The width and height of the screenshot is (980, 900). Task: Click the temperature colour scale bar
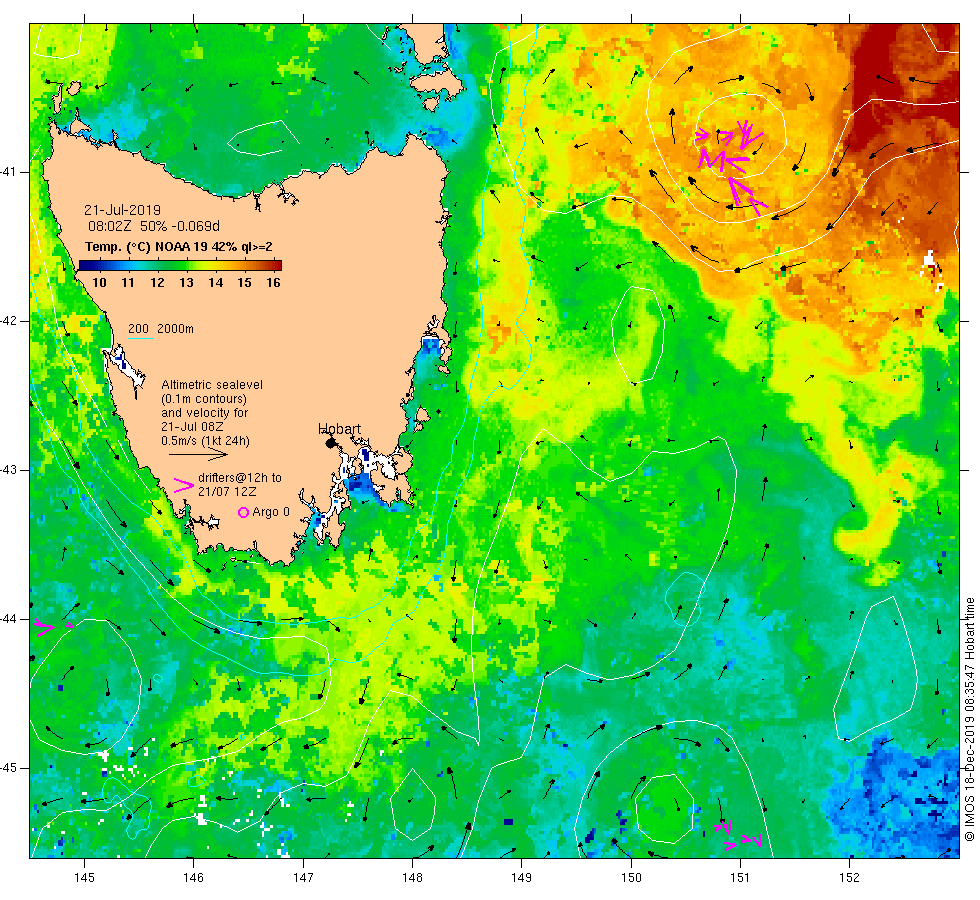click(x=181, y=266)
